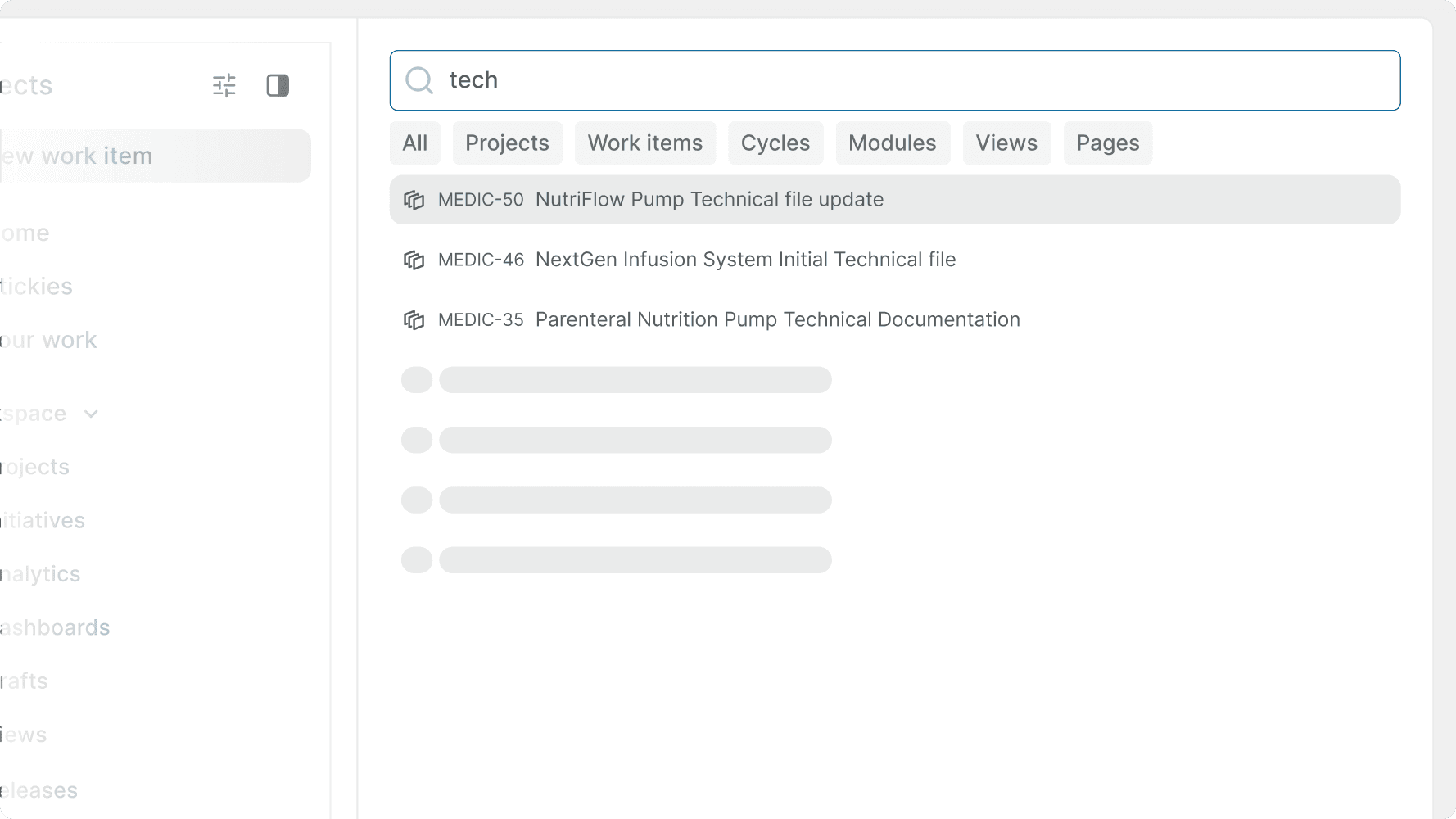
Task: Collapse the workspace section chevron
Action: (91, 414)
